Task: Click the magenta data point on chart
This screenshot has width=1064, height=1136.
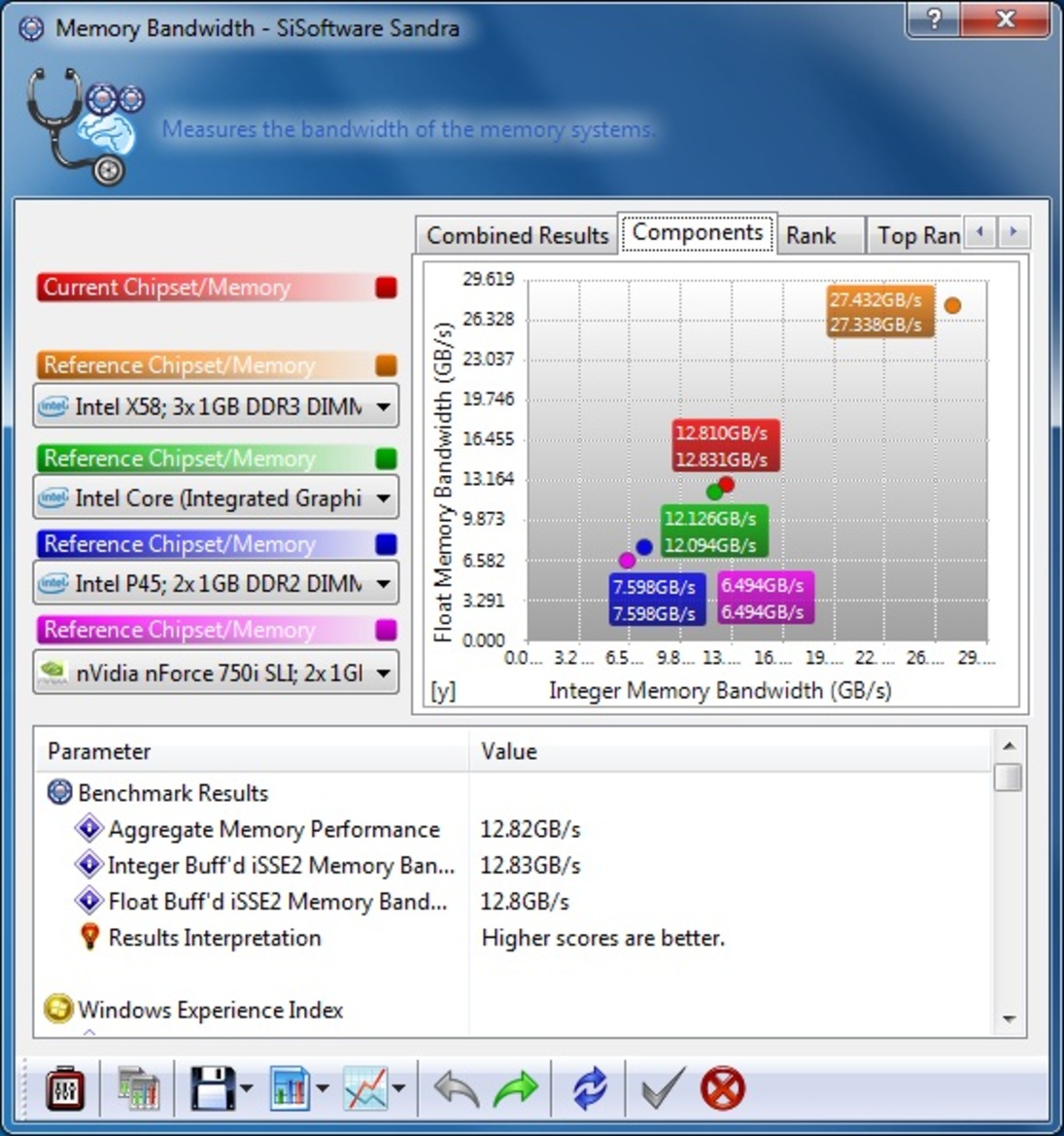Action: (628, 560)
